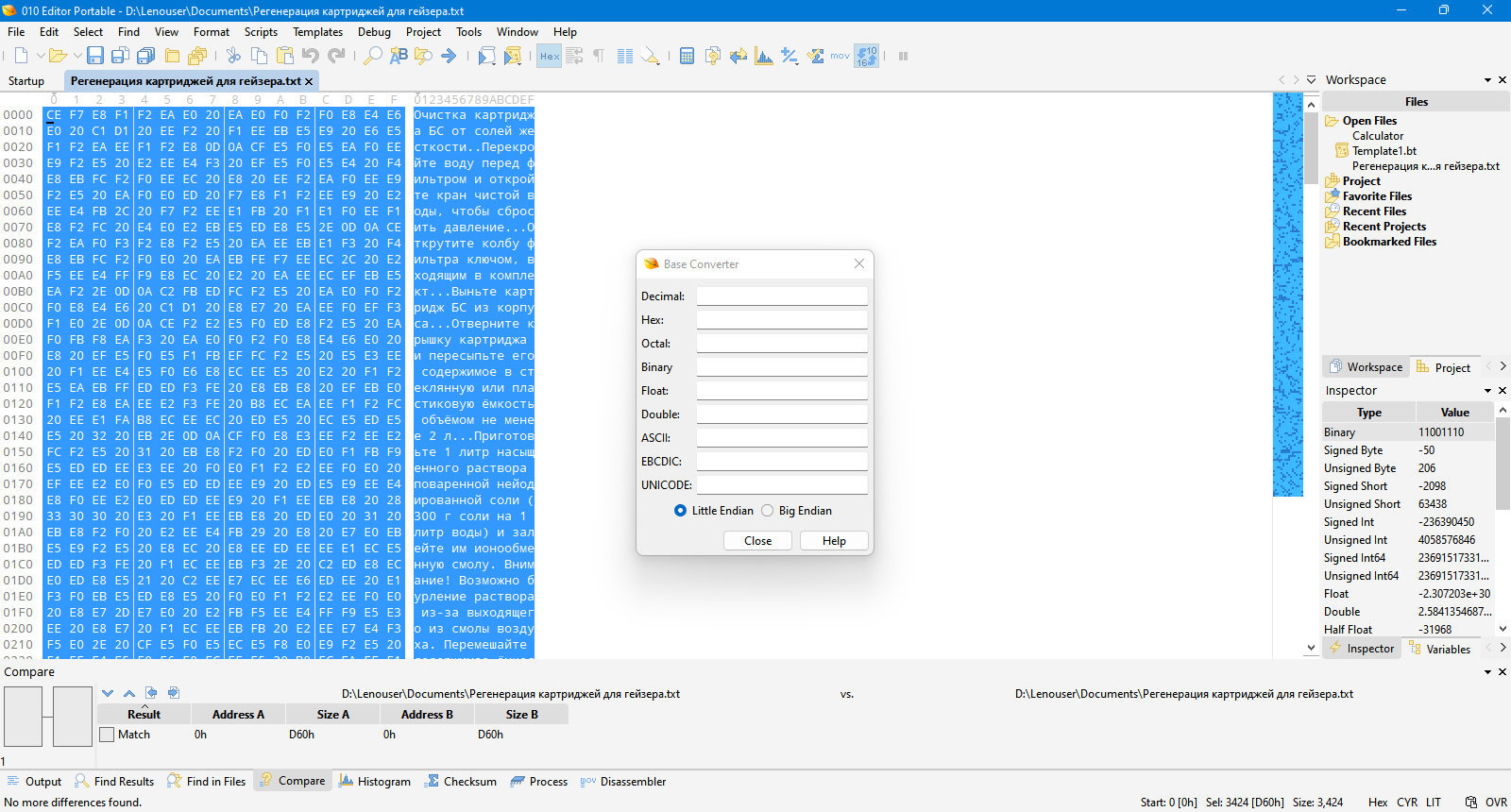Click the ASCII input field
1511x812 pixels.
pos(782,438)
